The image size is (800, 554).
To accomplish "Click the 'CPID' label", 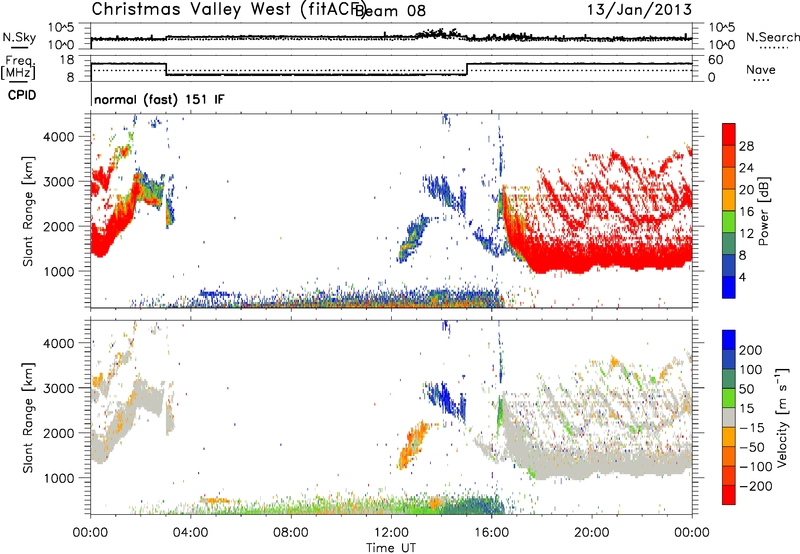I will [22, 95].
